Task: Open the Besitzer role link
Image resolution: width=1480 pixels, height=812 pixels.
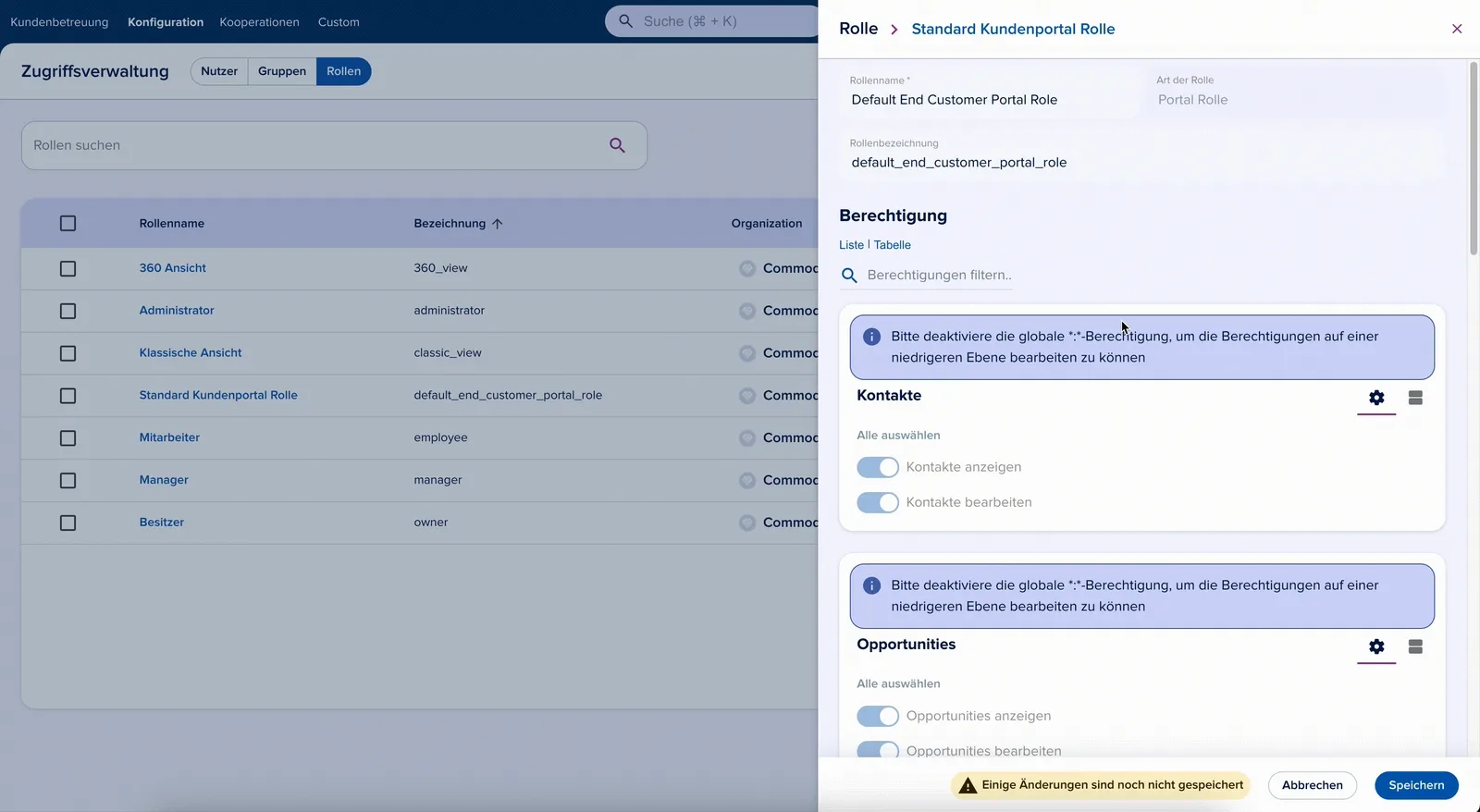Action: point(162,523)
